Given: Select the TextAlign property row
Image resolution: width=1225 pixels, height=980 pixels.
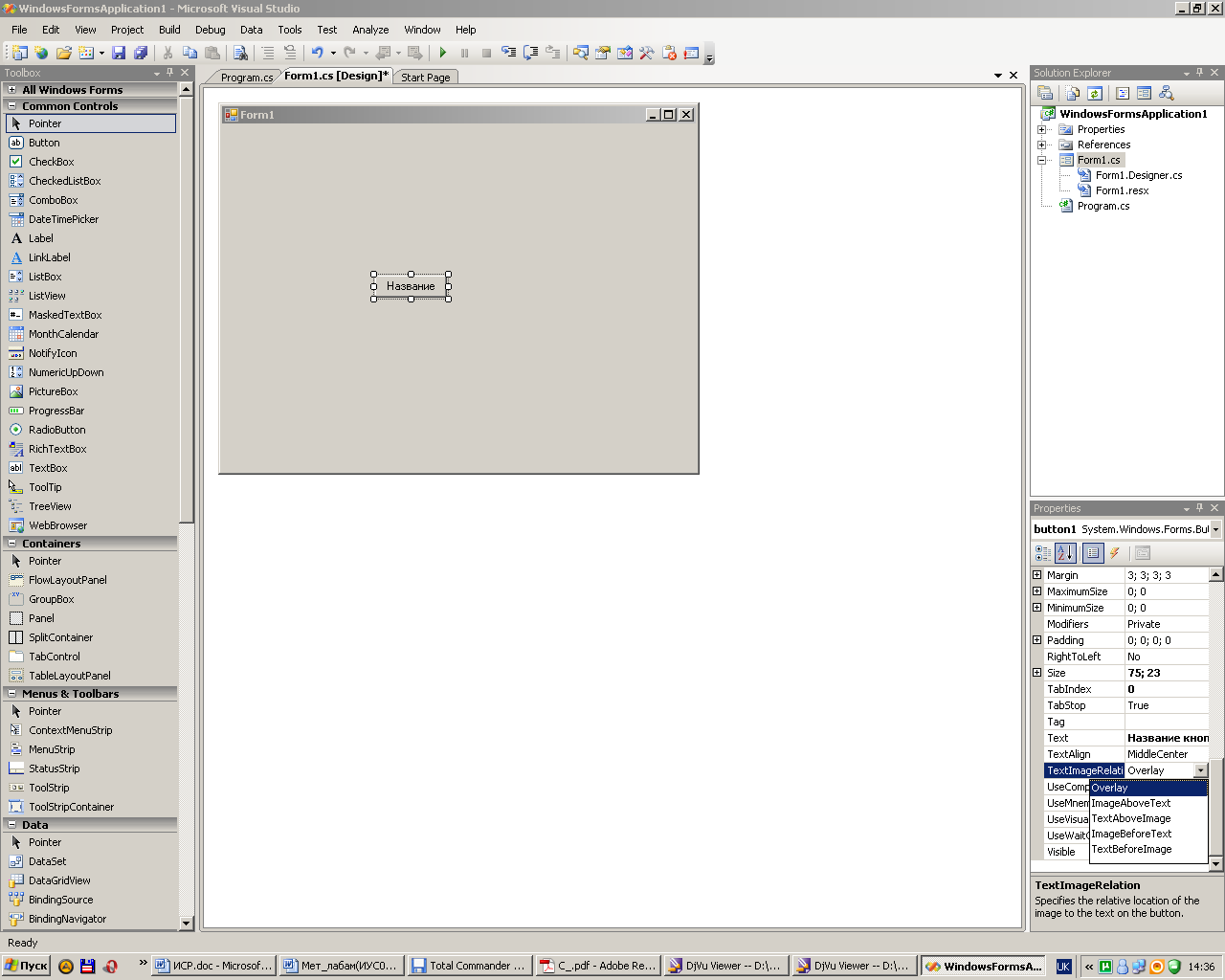Looking at the screenshot, I should tap(1126, 754).
